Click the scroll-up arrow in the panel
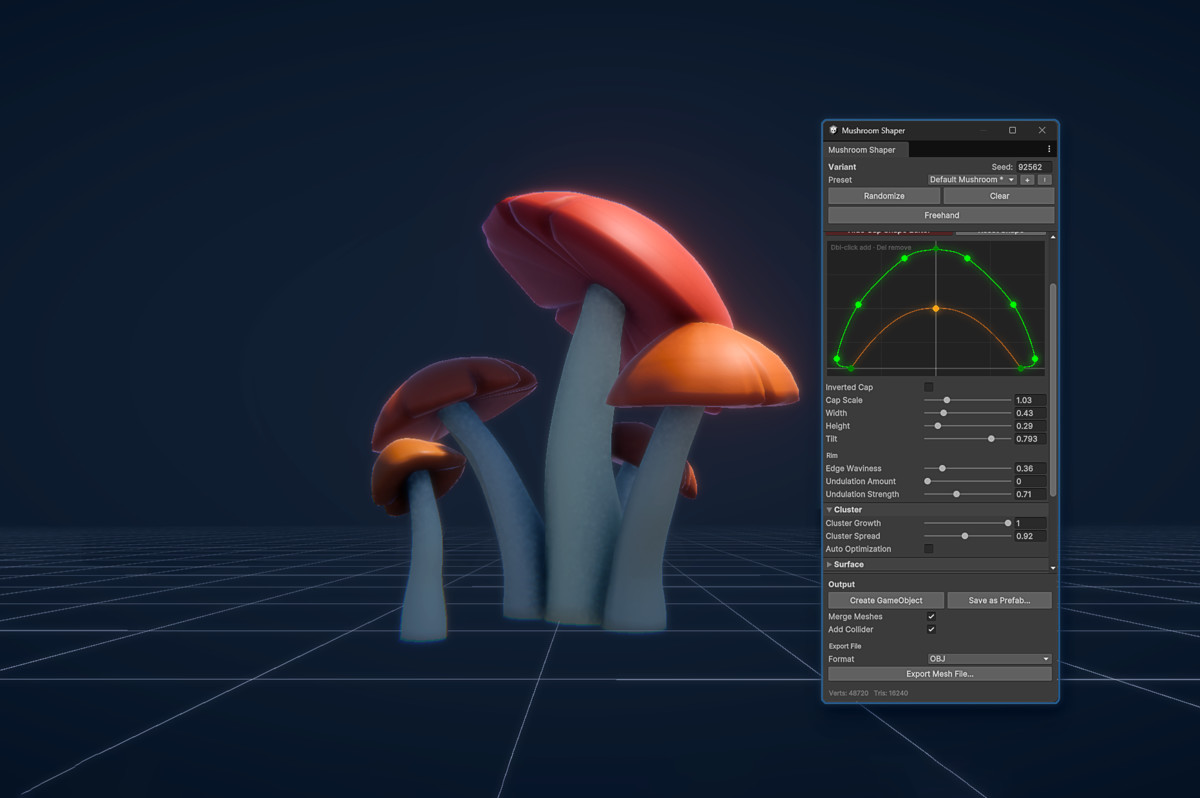Image resolution: width=1200 pixels, height=798 pixels. (x=1052, y=237)
